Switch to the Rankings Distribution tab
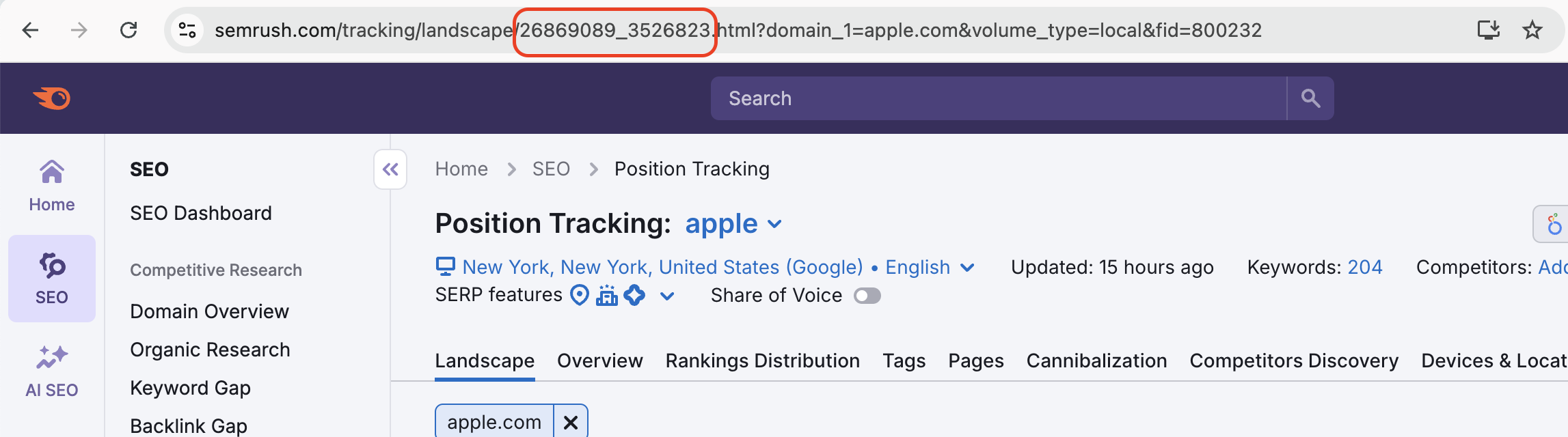Image resolution: width=1568 pixels, height=437 pixels. (762, 360)
